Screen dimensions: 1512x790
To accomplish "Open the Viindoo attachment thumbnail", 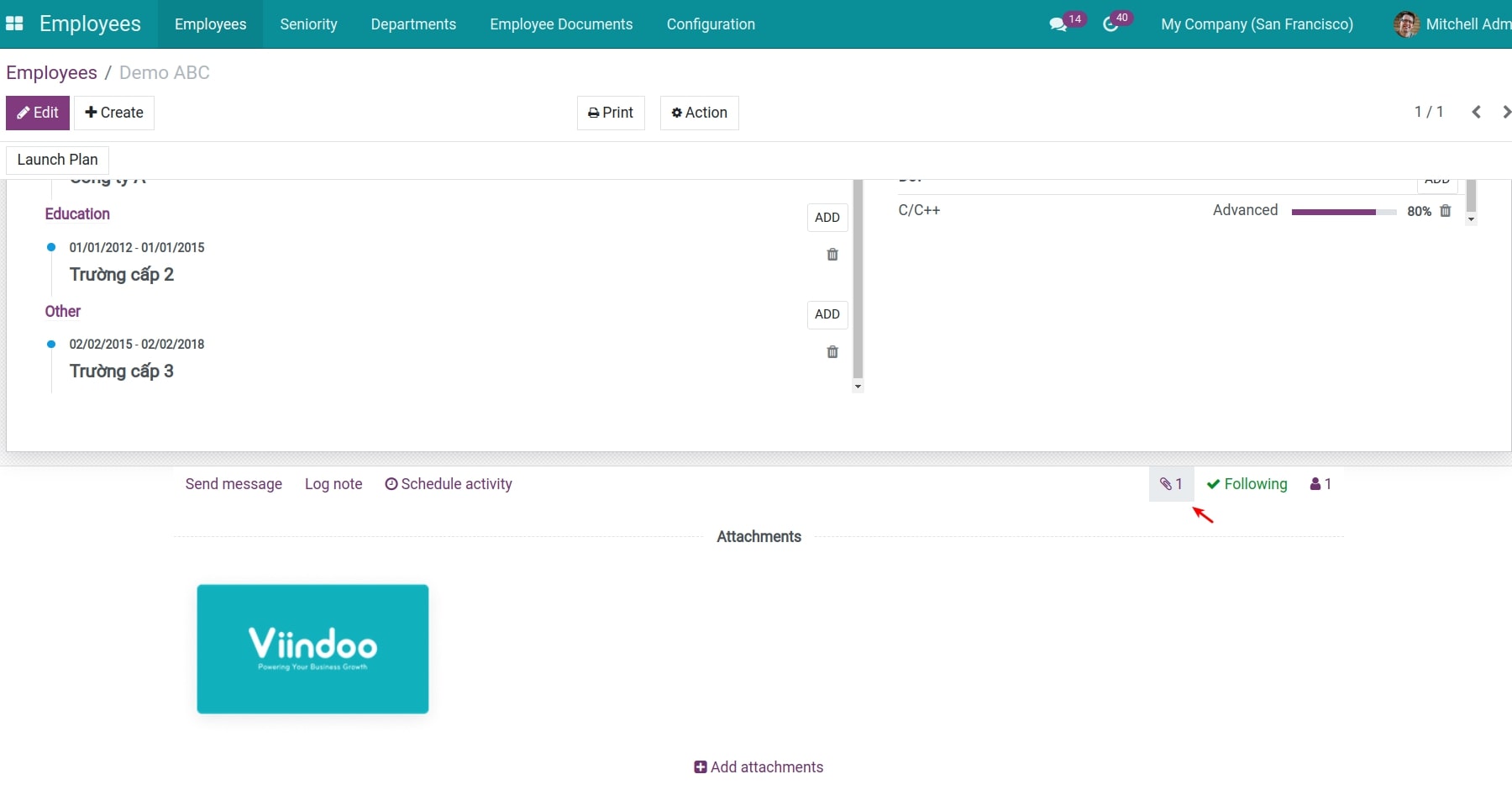I will tap(312, 649).
